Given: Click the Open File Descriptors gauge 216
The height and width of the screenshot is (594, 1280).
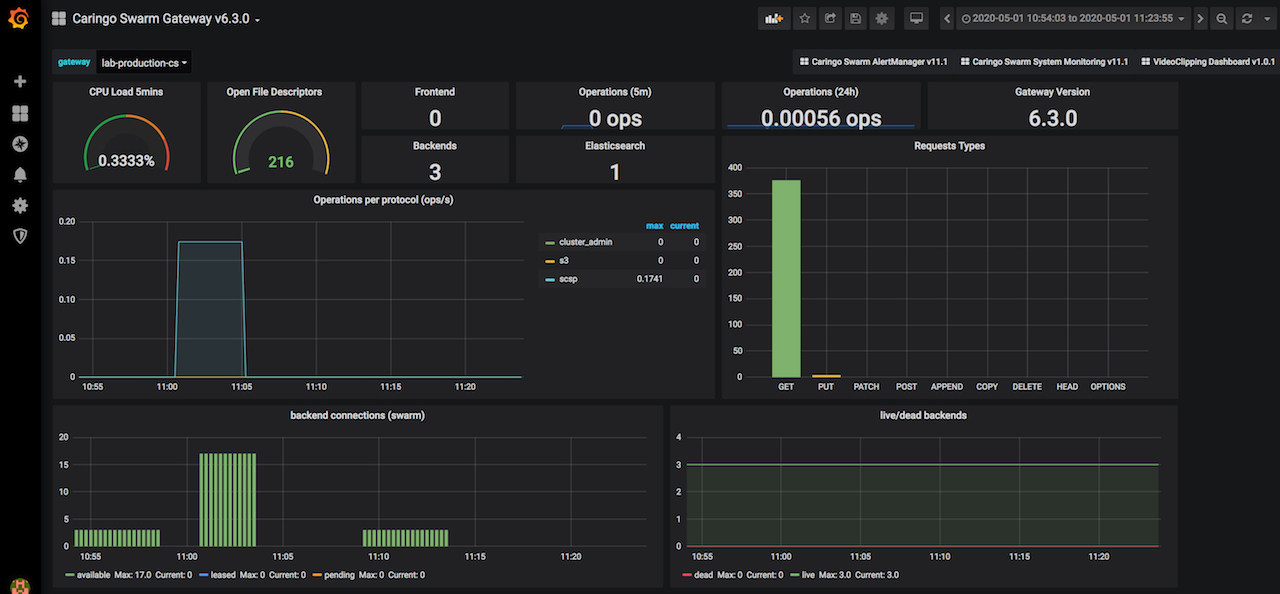Looking at the screenshot, I should tap(280, 145).
